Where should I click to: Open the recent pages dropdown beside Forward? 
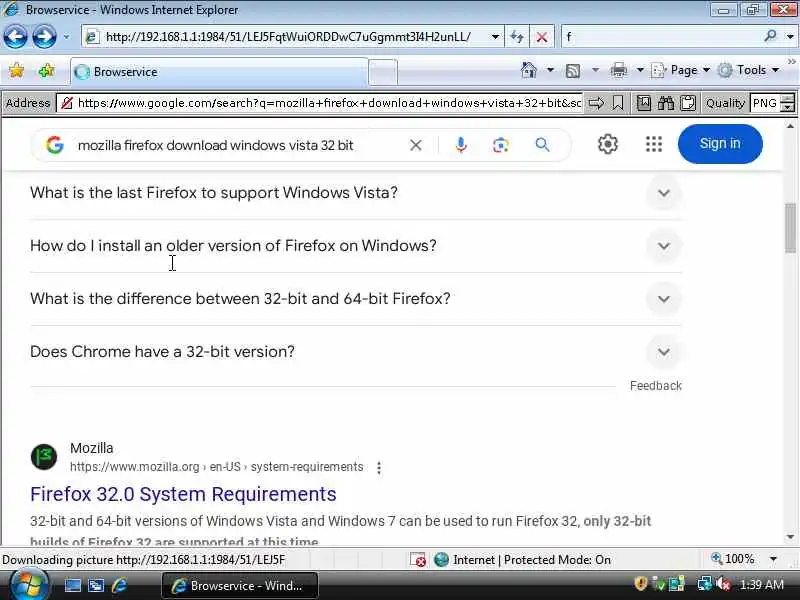pos(66,37)
